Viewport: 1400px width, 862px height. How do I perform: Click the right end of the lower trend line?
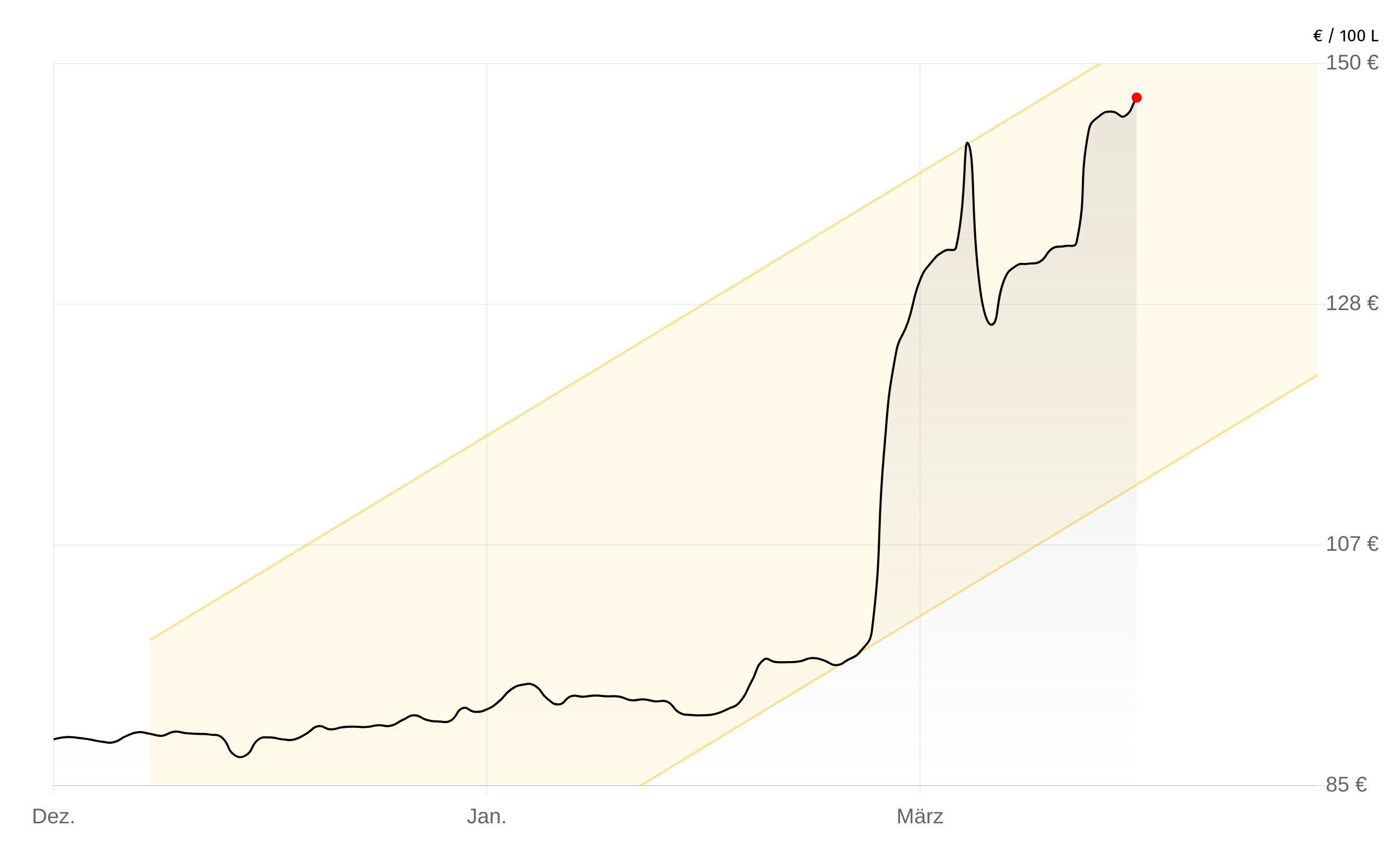click(x=1316, y=375)
